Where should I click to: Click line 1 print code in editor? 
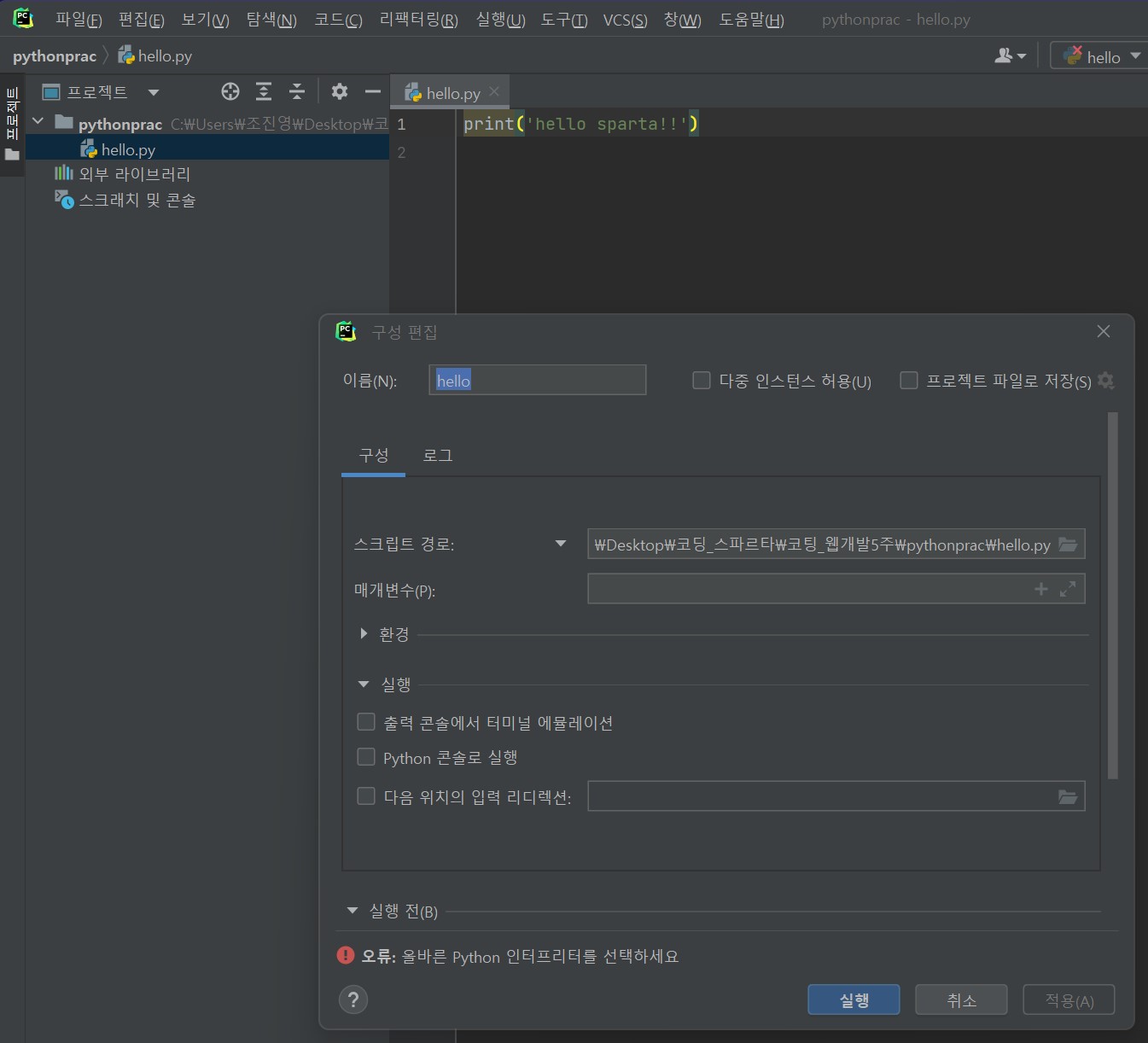[580, 124]
